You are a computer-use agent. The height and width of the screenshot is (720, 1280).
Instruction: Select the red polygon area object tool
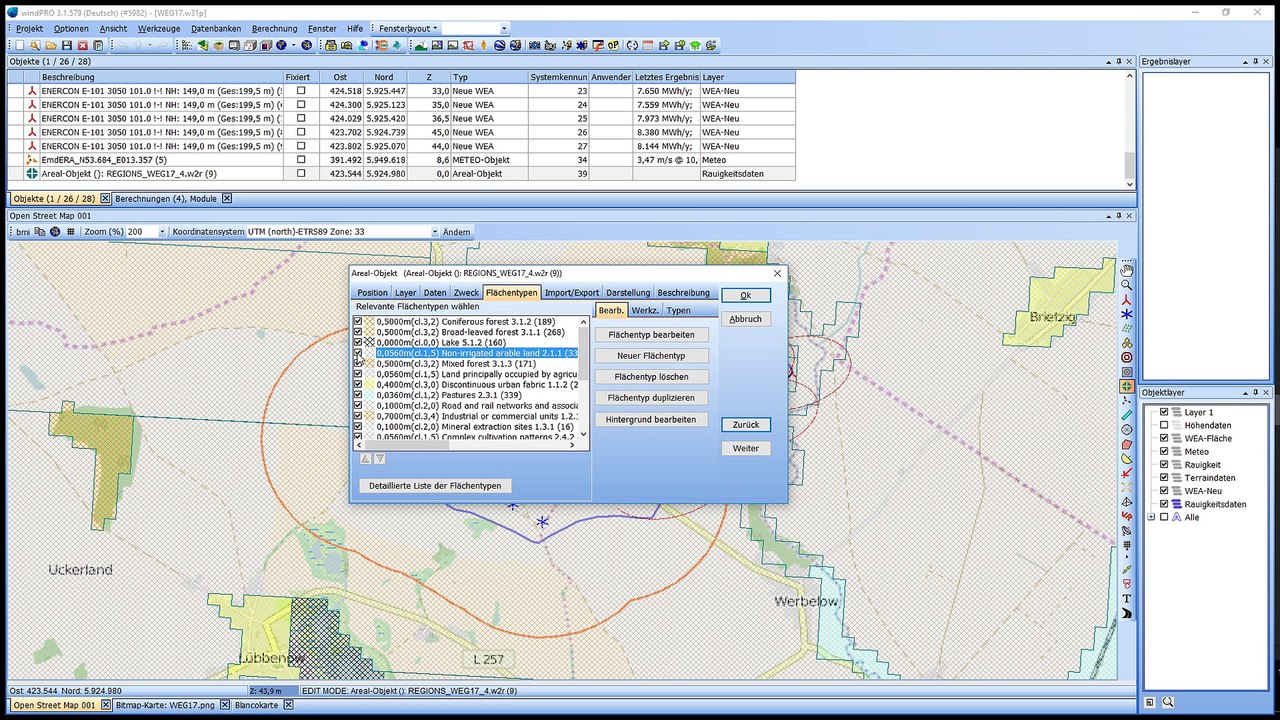click(x=1127, y=444)
